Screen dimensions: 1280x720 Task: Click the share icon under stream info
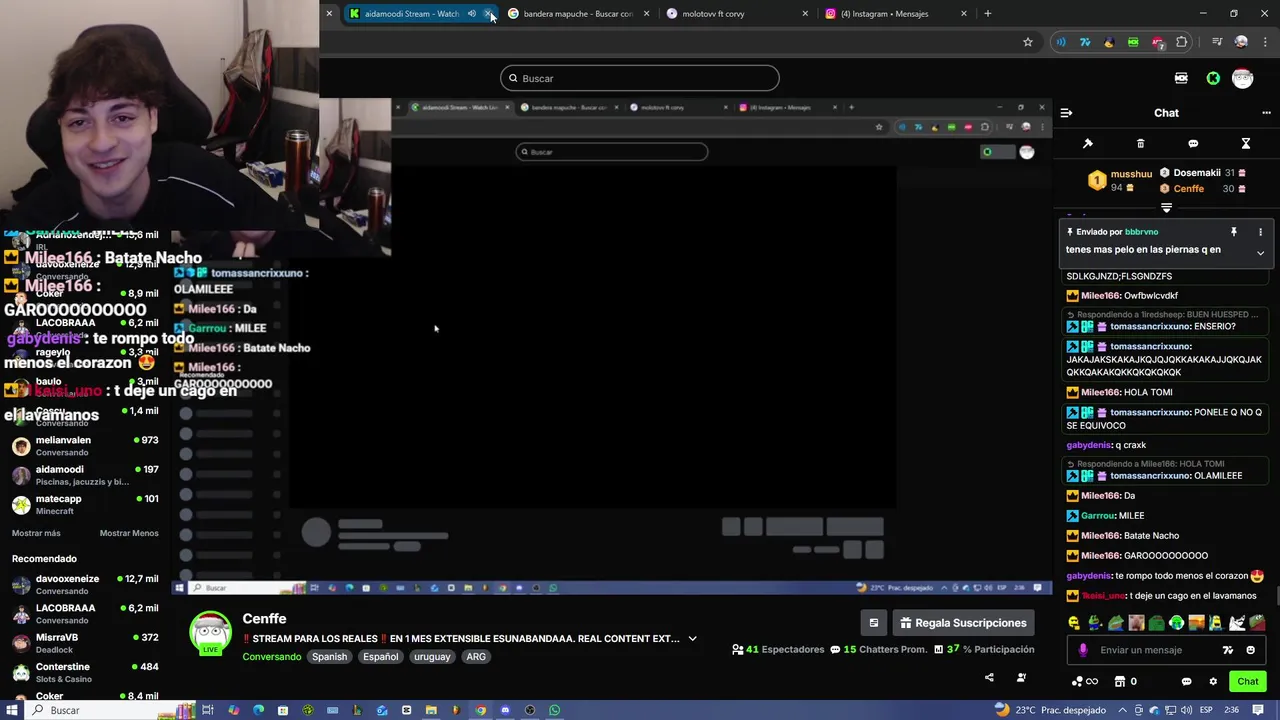989,678
